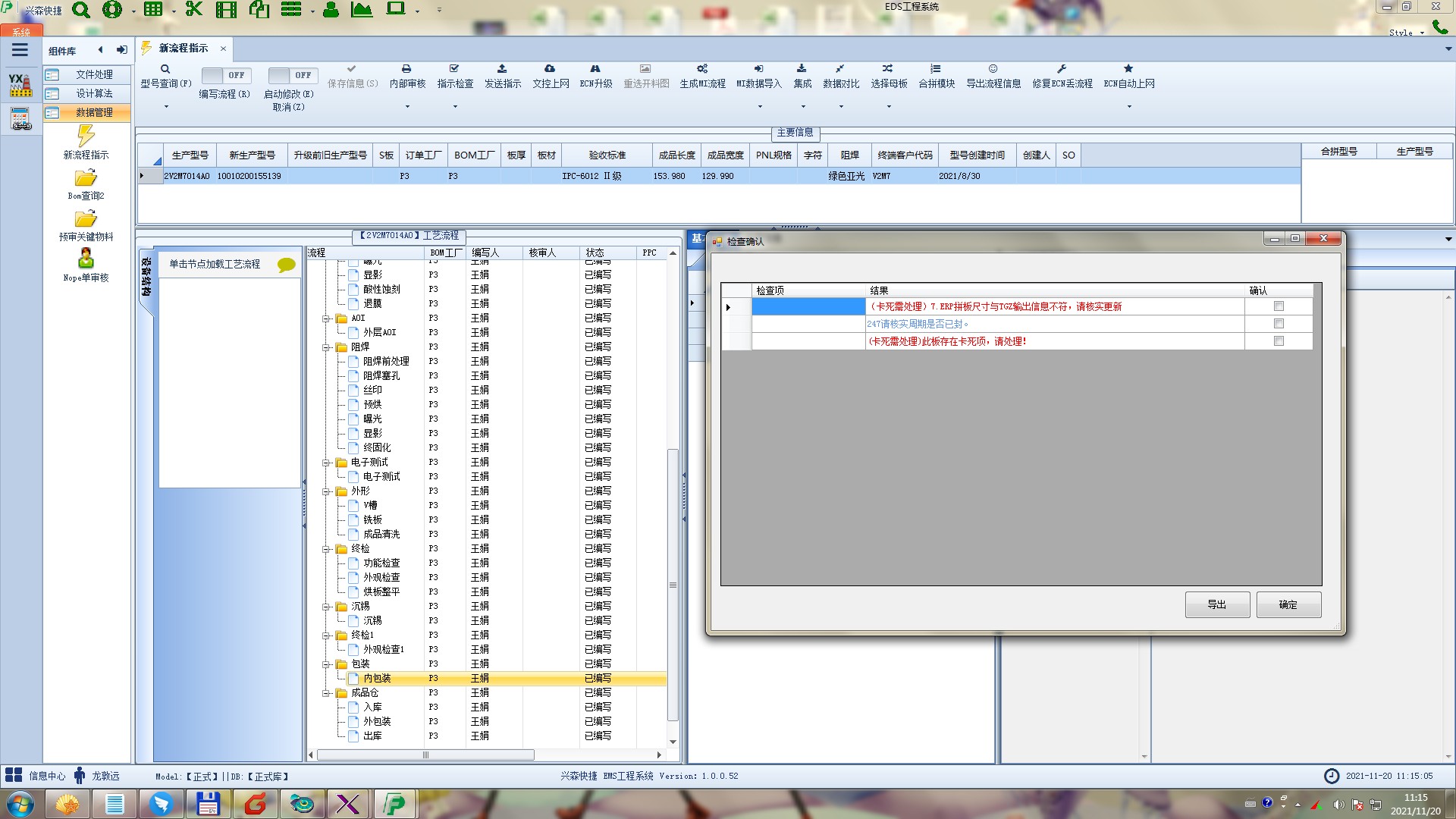Image resolution: width=1456 pixels, height=819 pixels.
Task: Click the 文控上网 cloud icon
Action: coord(550,69)
